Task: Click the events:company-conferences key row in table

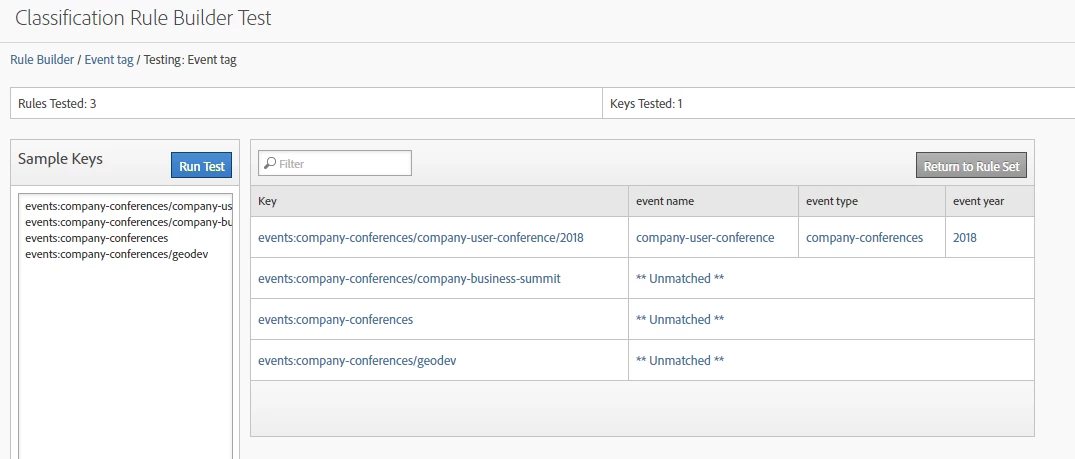Action: click(x=335, y=320)
